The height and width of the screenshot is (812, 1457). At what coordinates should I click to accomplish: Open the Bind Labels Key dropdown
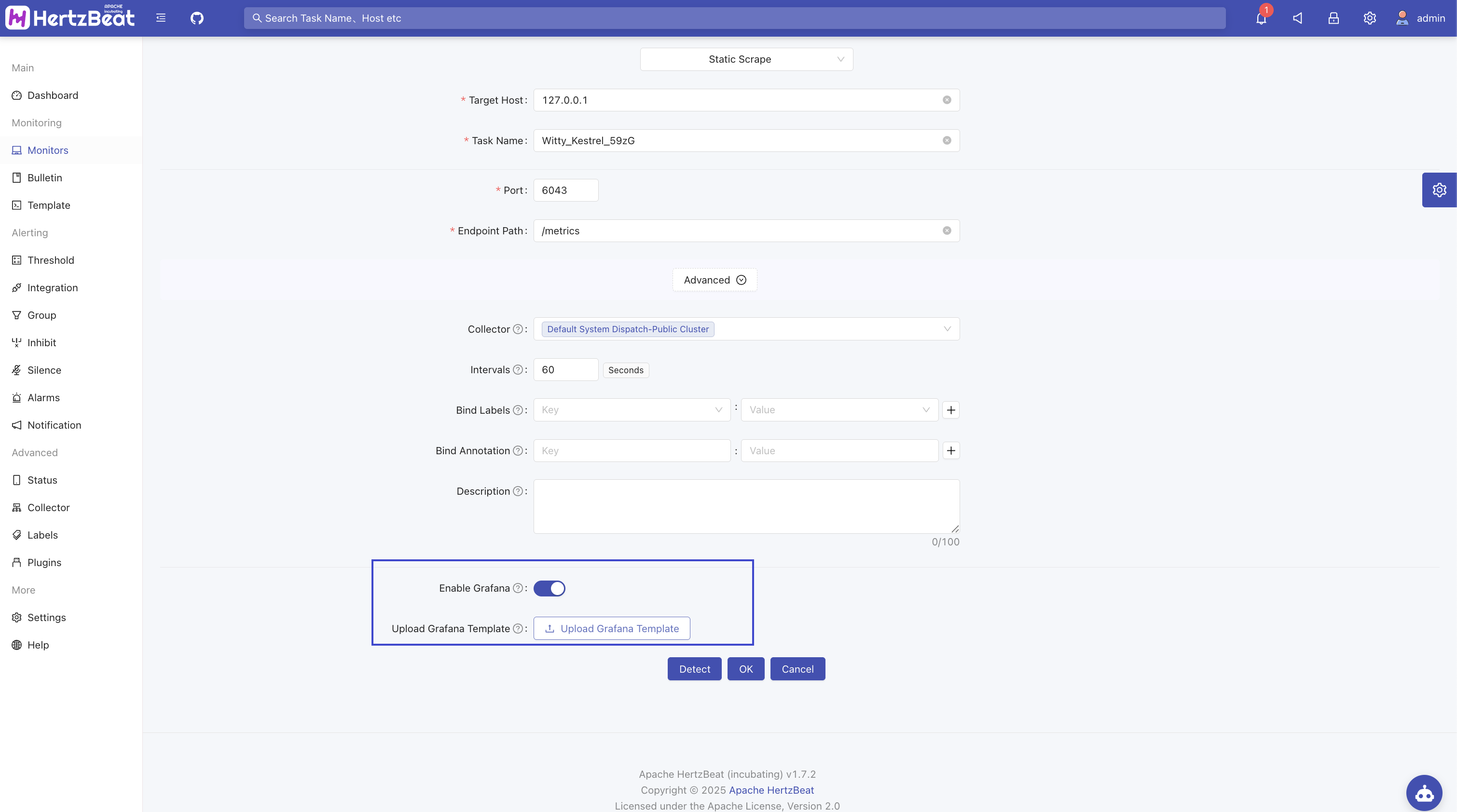coord(631,410)
